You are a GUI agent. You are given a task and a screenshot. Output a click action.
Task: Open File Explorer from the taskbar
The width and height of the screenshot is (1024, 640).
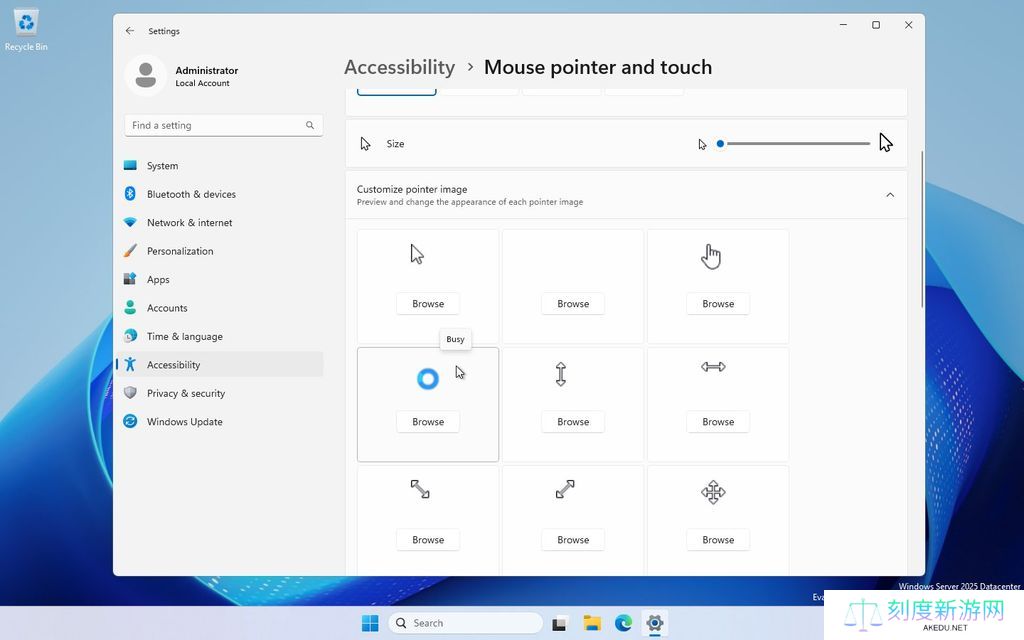tap(592, 623)
